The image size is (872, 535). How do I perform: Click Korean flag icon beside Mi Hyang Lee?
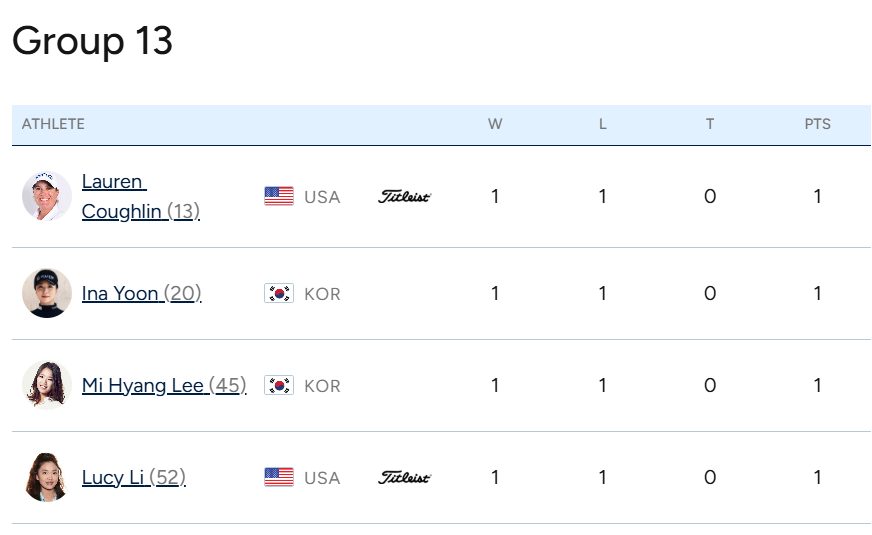pos(279,385)
